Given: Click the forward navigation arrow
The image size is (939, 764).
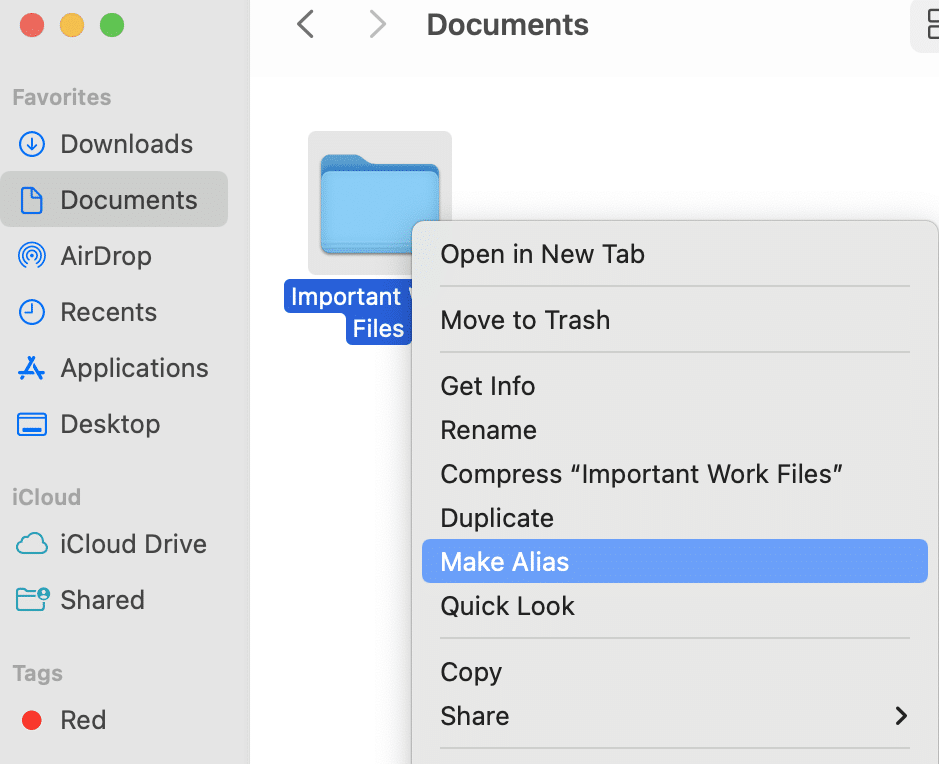Looking at the screenshot, I should click(x=377, y=24).
